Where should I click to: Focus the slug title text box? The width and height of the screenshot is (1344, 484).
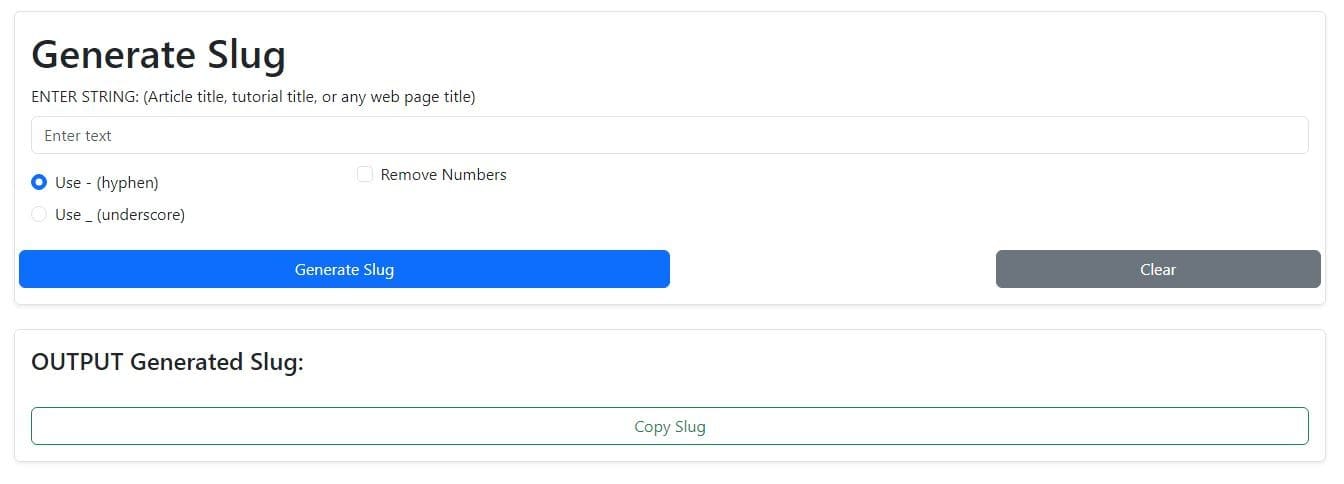click(x=669, y=135)
